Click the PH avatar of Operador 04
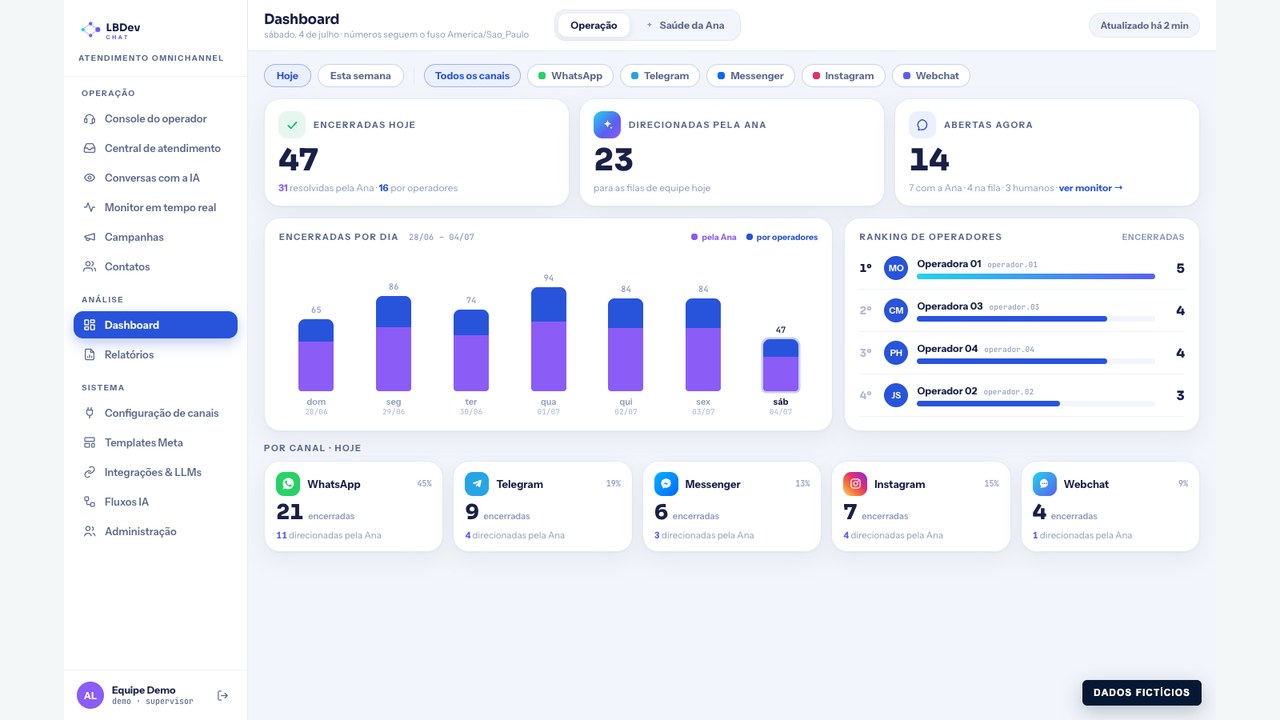The image size is (1280, 720). [x=896, y=353]
